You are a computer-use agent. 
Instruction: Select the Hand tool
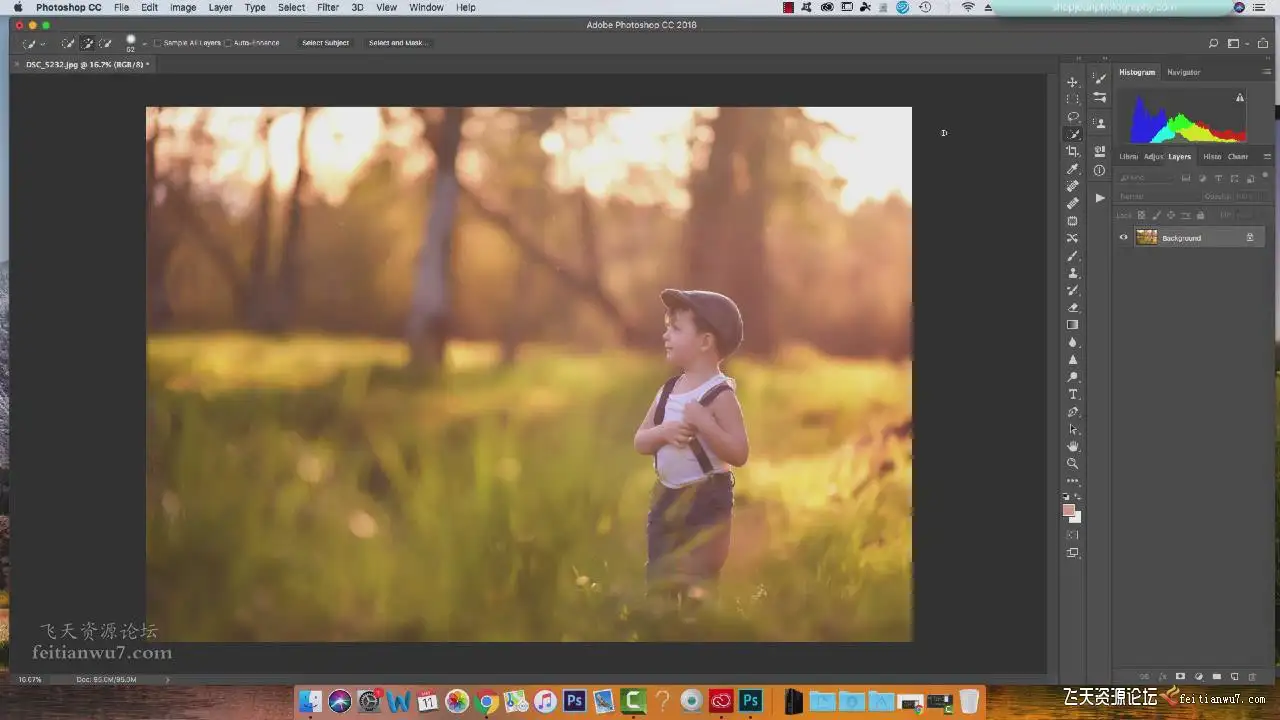[1073, 446]
